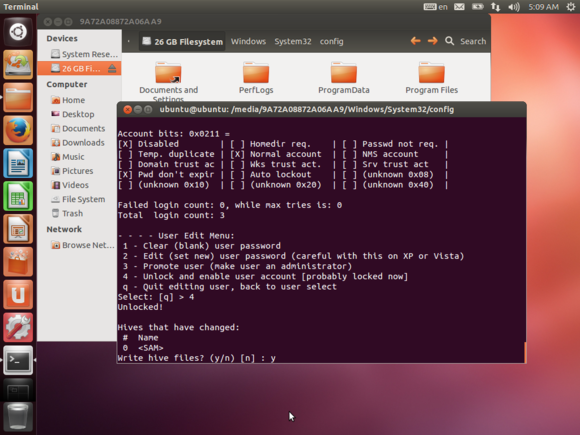The image size is (580, 435).
Task: Select Browse Network in the sidebar
Action: click(x=82, y=245)
